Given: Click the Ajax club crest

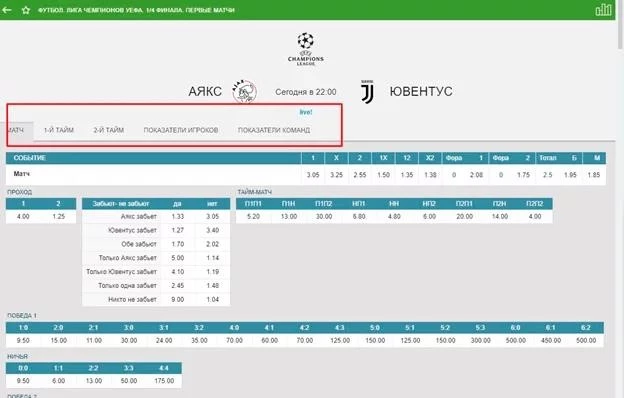Looking at the screenshot, I should coord(244,92).
